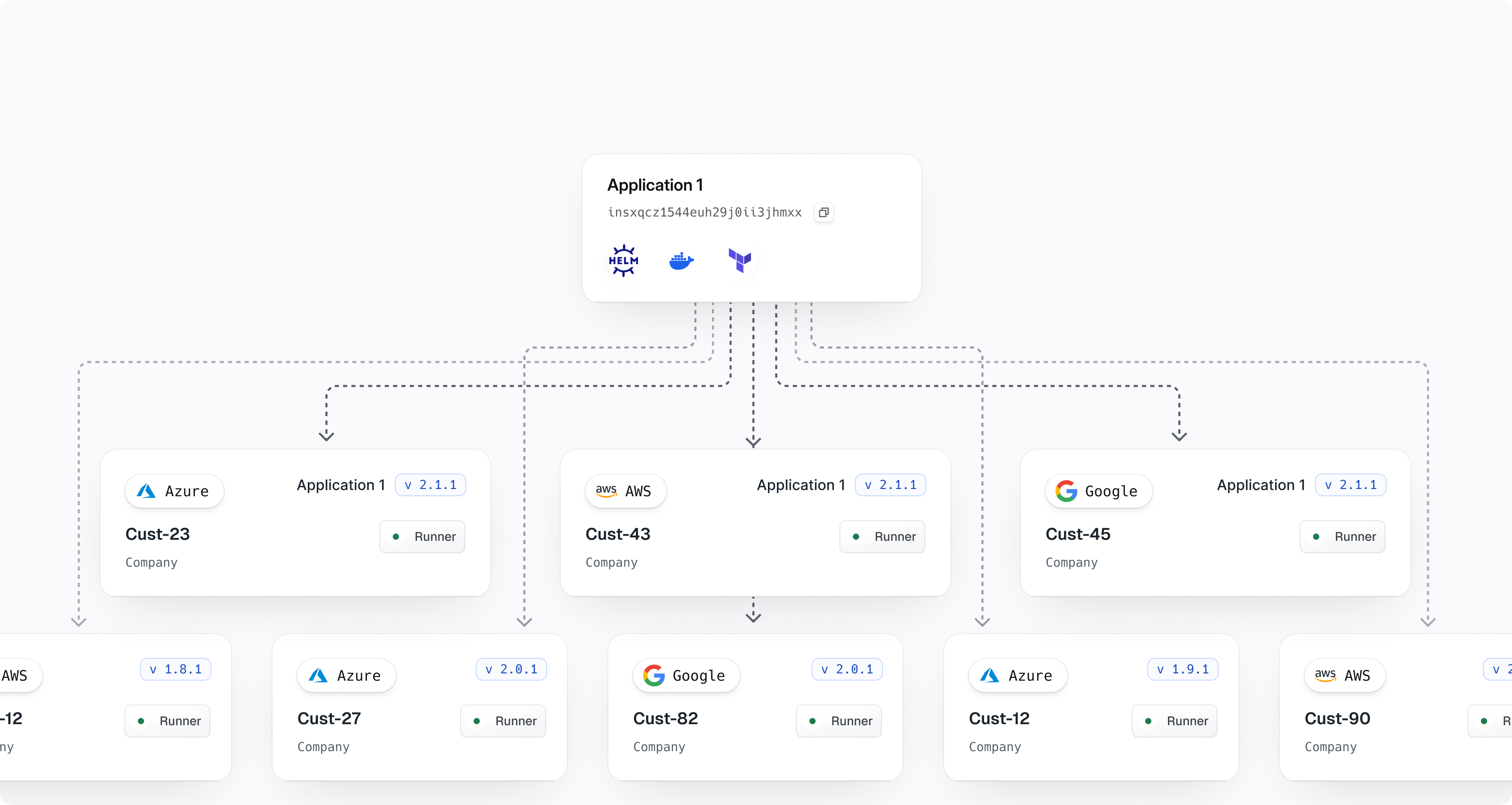Image resolution: width=1512 pixels, height=805 pixels.
Task: Click the Google badge on Cust-82
Action: pos(686,675)
